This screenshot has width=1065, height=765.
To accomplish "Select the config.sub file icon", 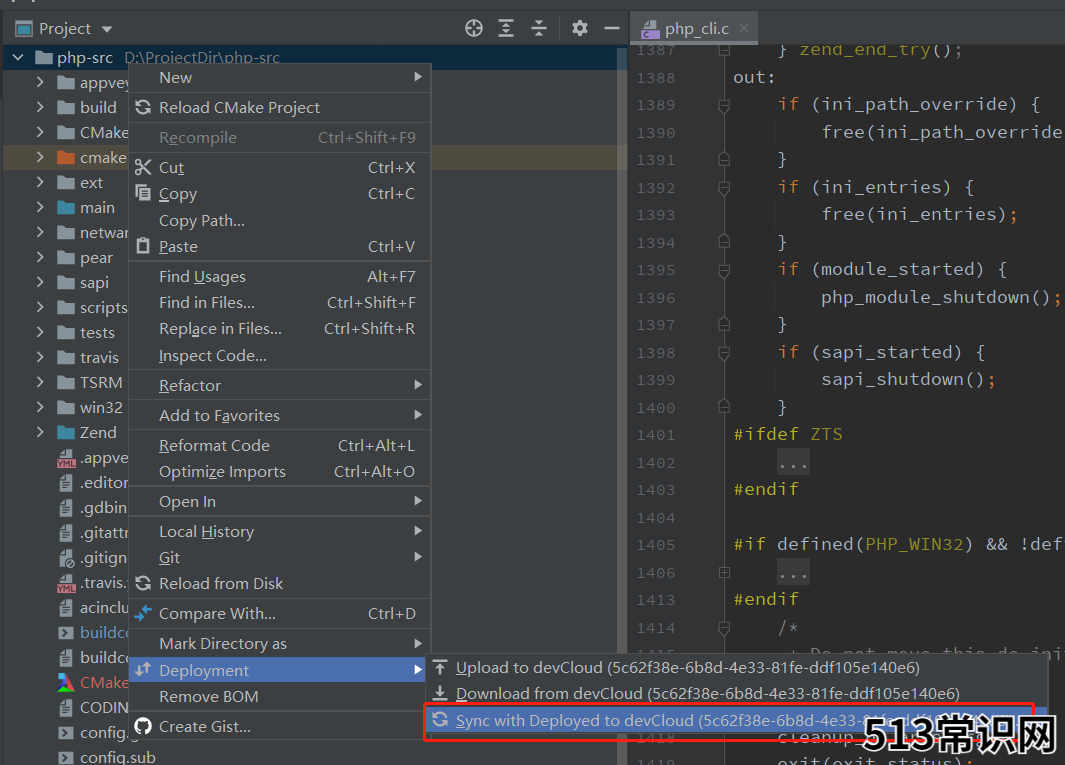I will (66, 757).
